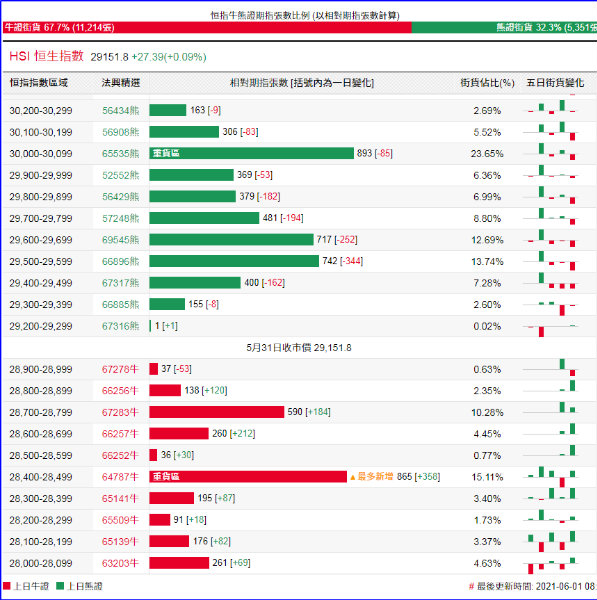Open warrant link 57248熊
597x600 pixels.
121,218
